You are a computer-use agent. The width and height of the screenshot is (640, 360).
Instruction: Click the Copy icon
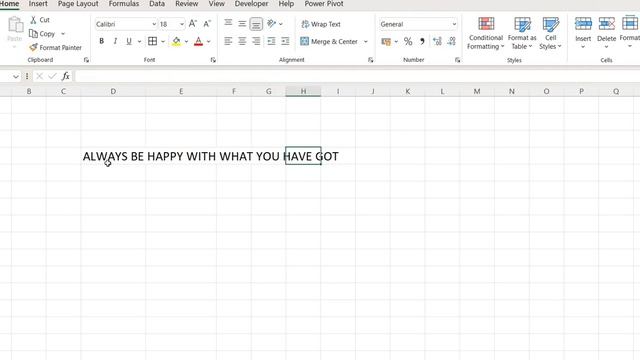[33, 33]
